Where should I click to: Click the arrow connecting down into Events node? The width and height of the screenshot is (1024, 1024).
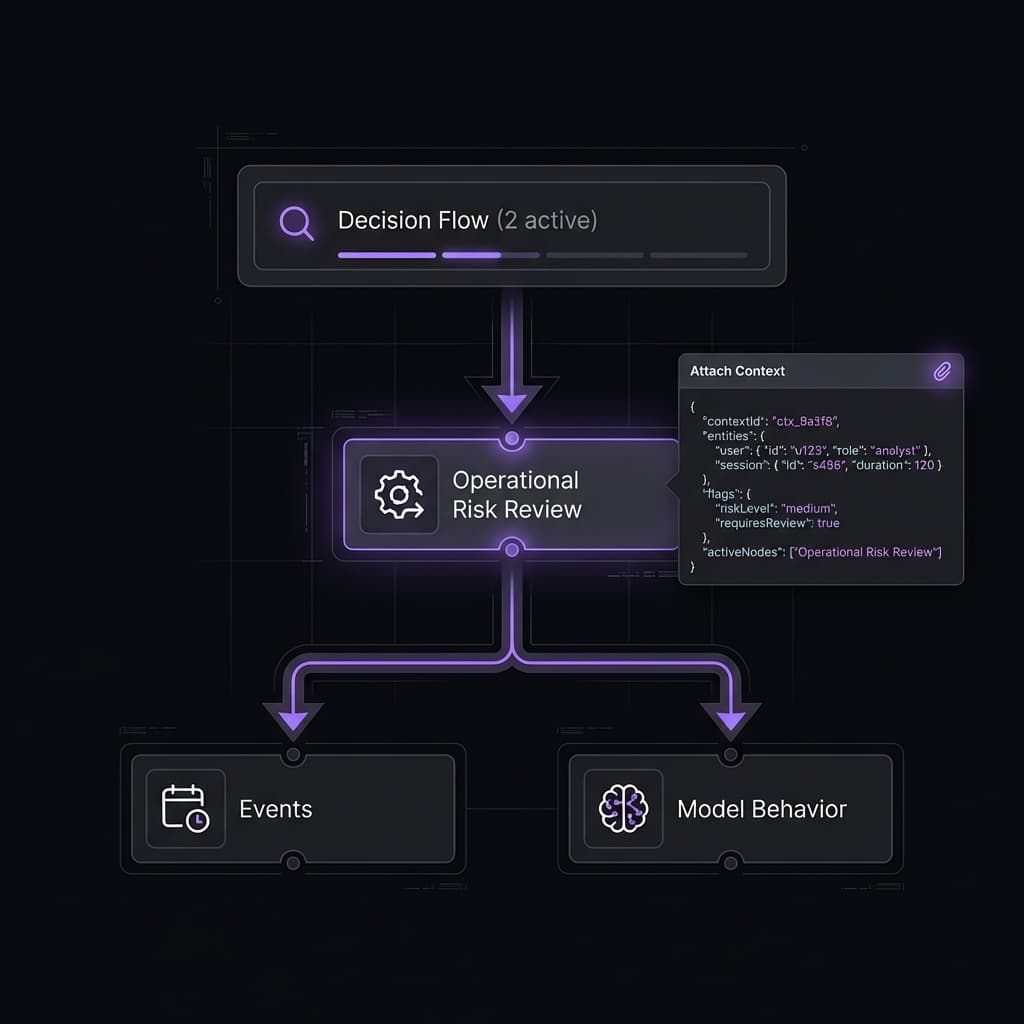[292, 715]
